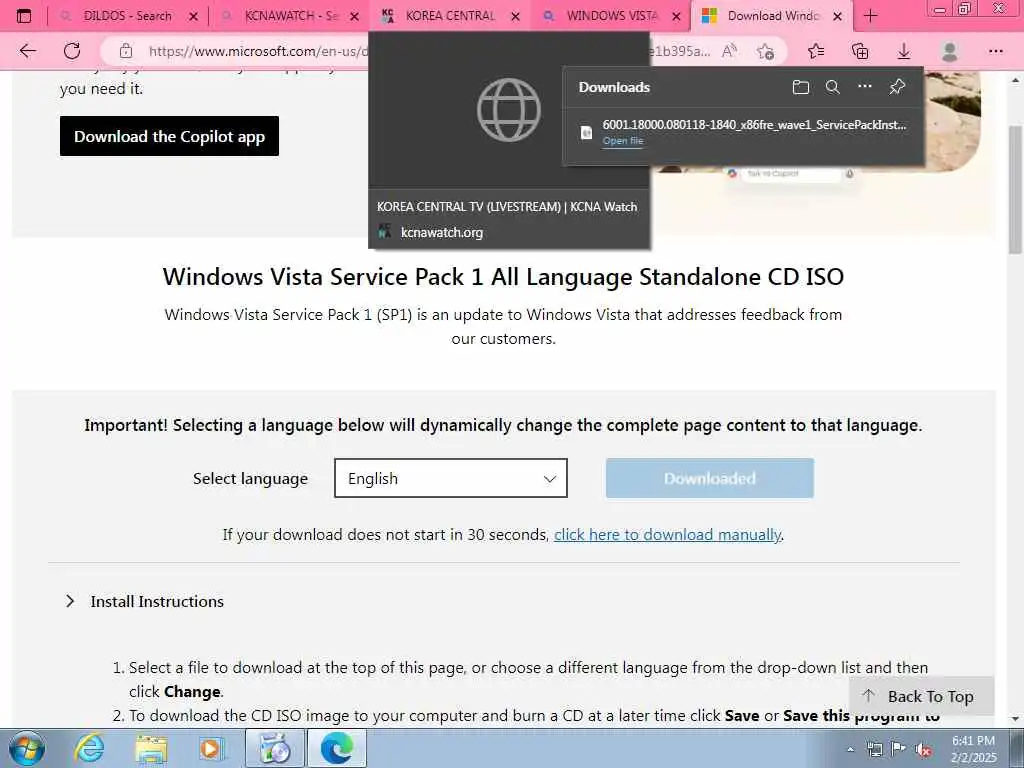Image resolution: width=1024 pixels, height=768 pixels.
Task: Close the Download Windows tab
Action: pyautogui.click(x=837, y=16)
